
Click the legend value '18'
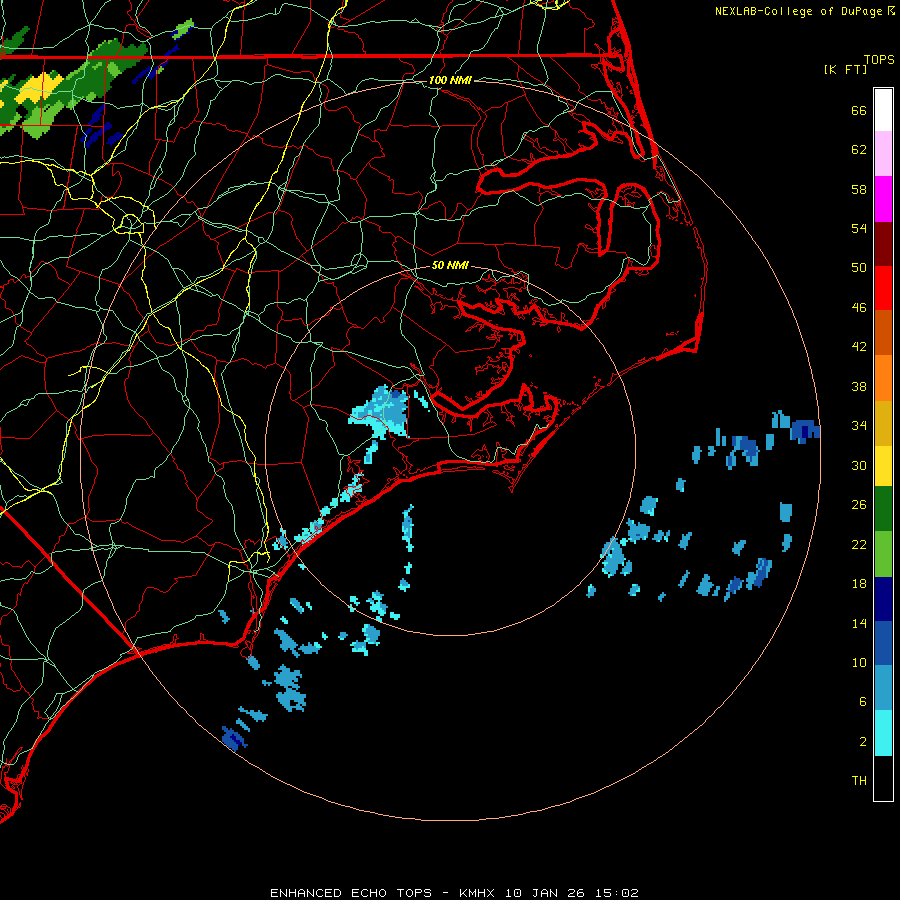(x=859, y=584)
